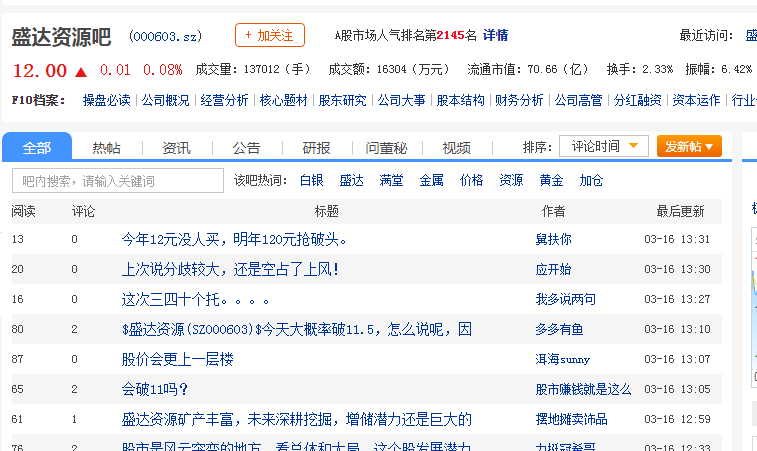Viewport: 757px width, 451px height.
Task: Click the 财务分析 F10 link
Action: point(519,100)
